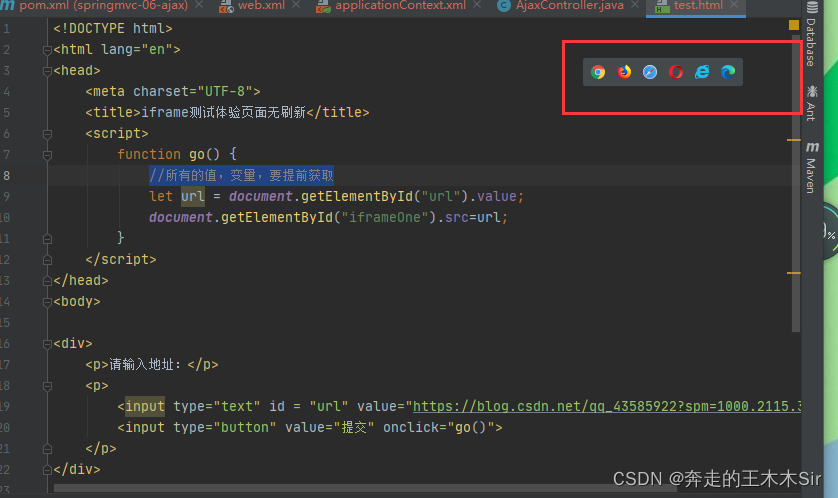This screenshot has width=838, height=498.
Task: Open page in Edge browser icon
Action: coord(728,72)
